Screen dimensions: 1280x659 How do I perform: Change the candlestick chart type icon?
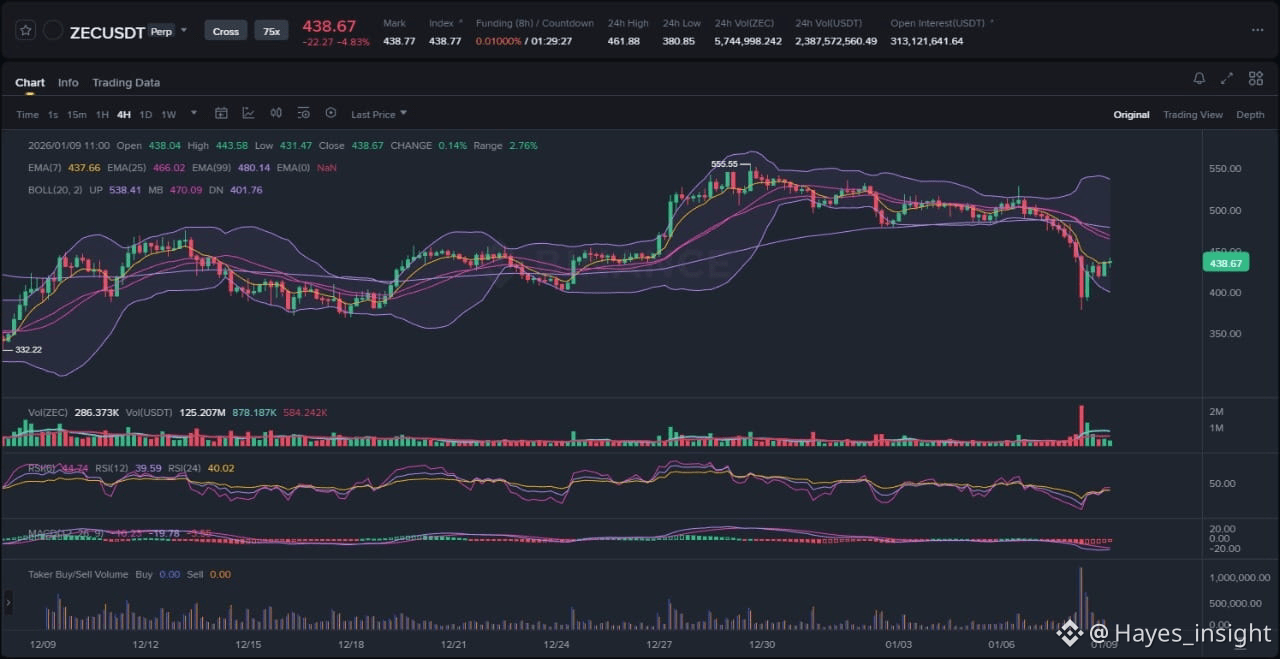[276, 113]
